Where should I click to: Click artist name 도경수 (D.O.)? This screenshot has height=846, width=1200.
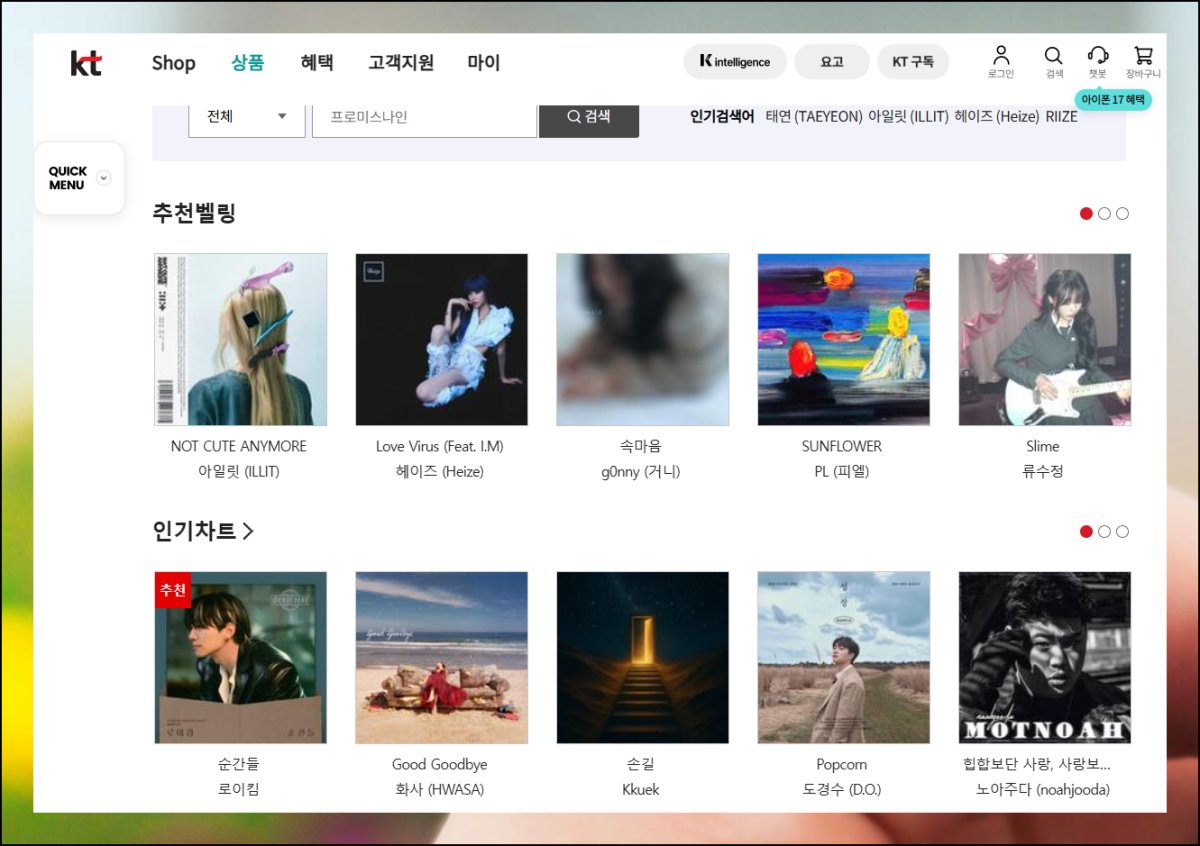click(x=842, y=789)
